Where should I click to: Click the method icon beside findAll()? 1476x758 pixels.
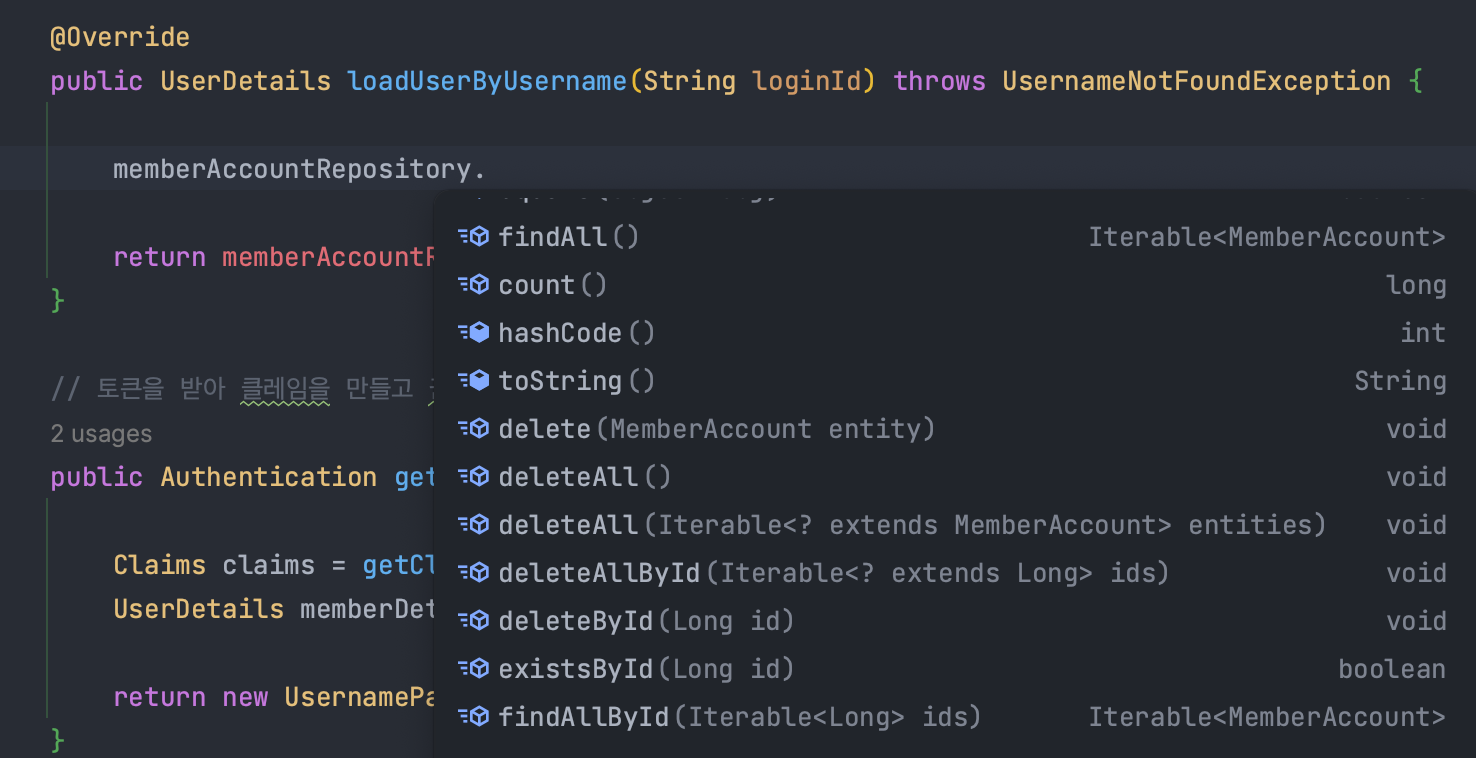(474, 236)
